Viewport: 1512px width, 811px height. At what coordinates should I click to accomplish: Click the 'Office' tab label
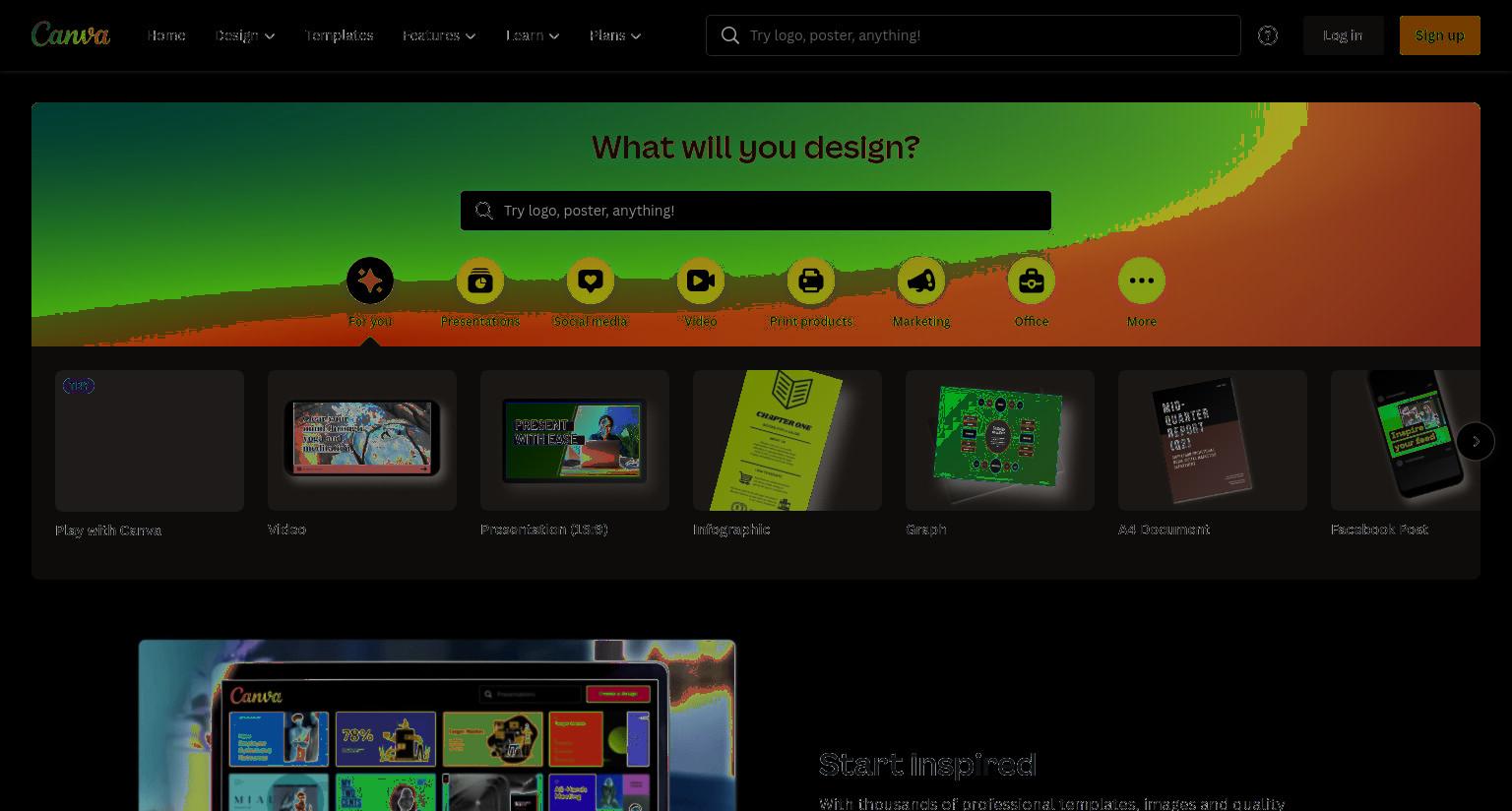point(1032,321)
